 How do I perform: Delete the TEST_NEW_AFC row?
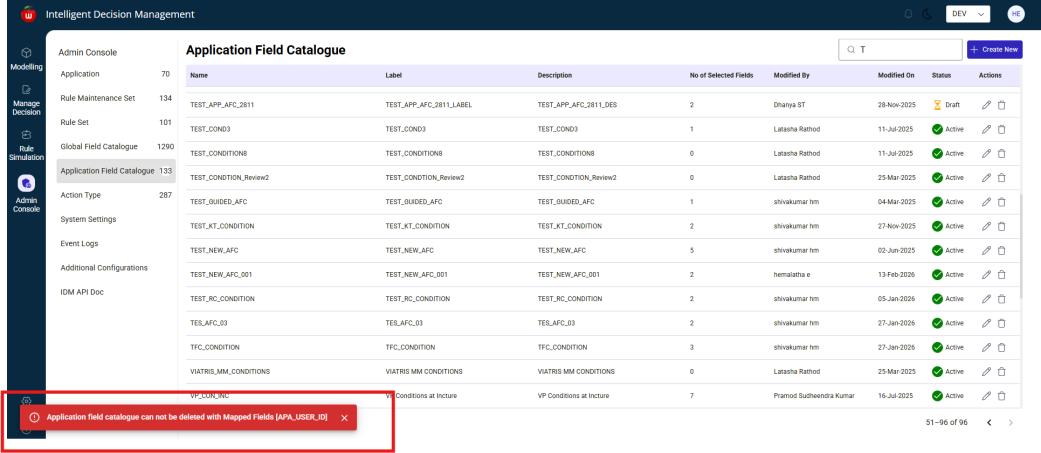[1002, 250]
